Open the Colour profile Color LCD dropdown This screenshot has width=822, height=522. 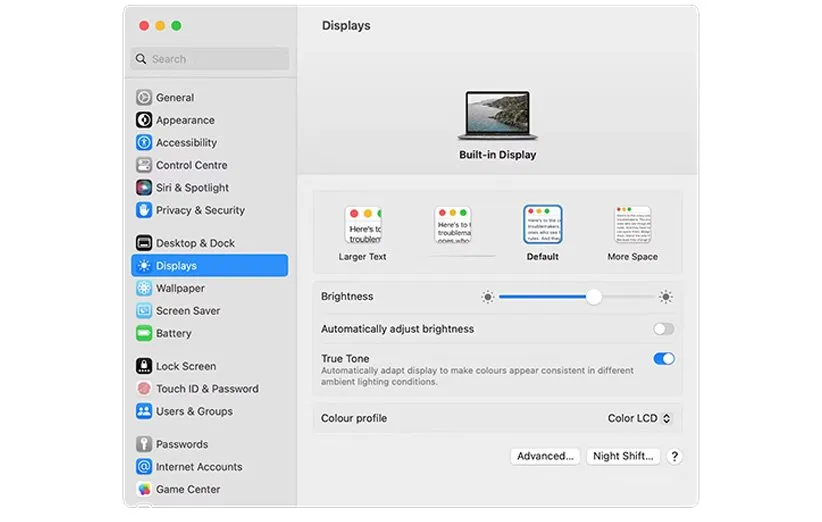coord(640,419)
